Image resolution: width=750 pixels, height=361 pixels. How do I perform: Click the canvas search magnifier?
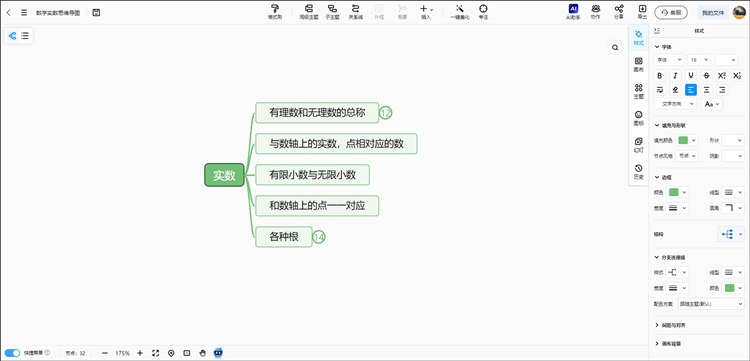[x=615, y=47]
